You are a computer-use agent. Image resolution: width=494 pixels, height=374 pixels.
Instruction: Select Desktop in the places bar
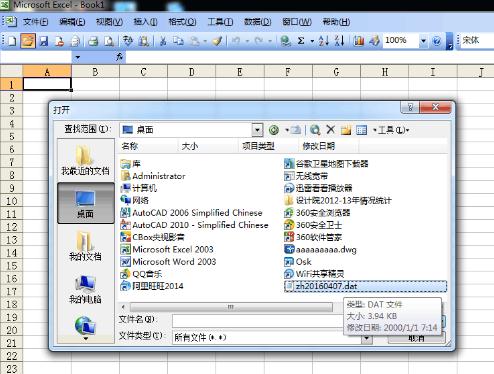[x=86, y=203]
